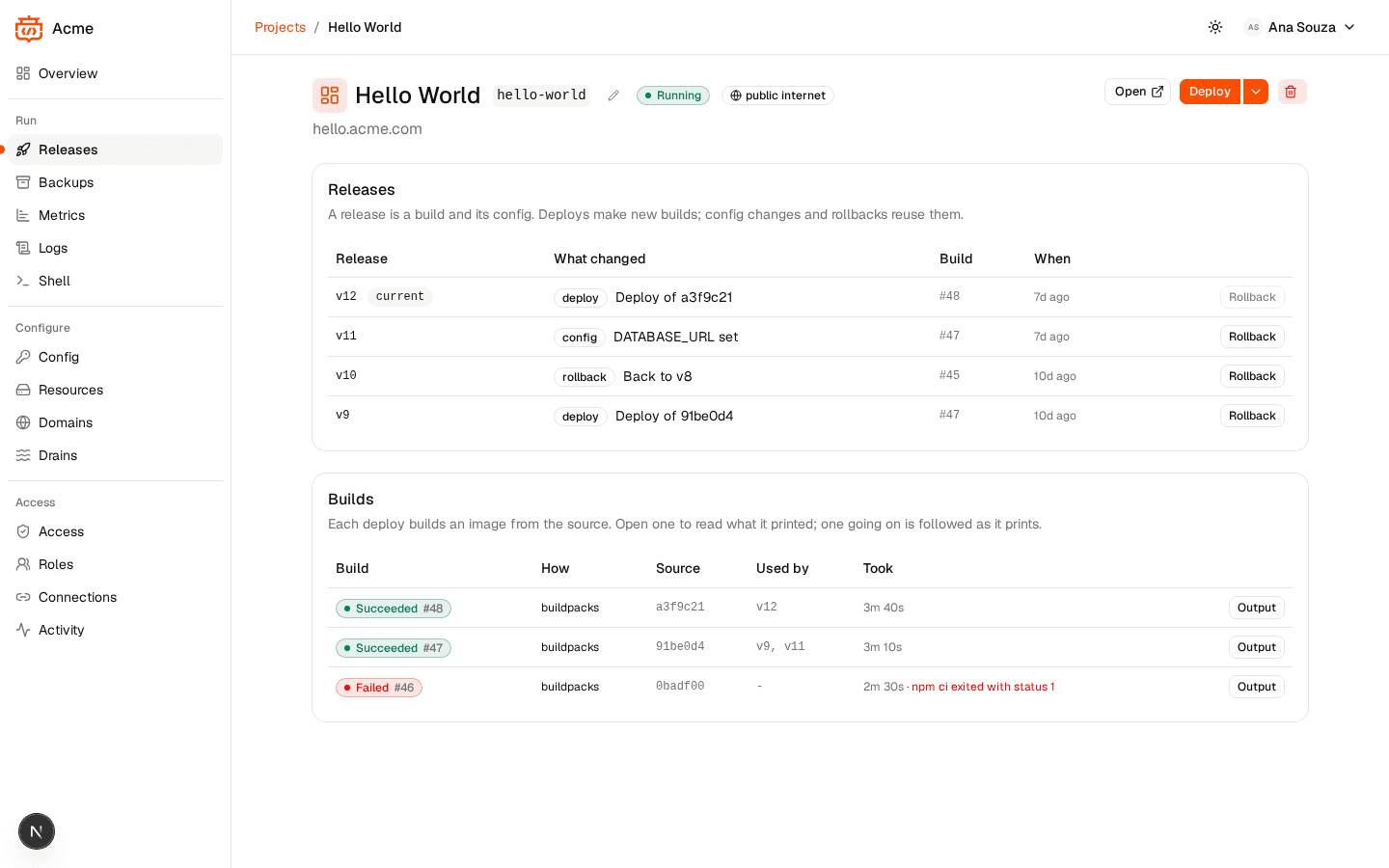Click the Failed #46 build badge
The height and width of the screenshot is (868, 1389).
(x=379, y=688)
